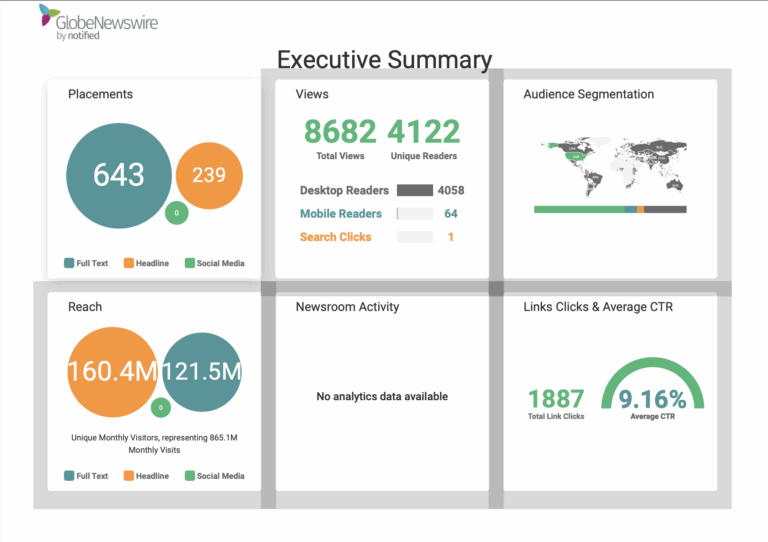Select the 643 Full Text bubble in Placements
The height and width of the screenshot is (542, 768).
119,175
